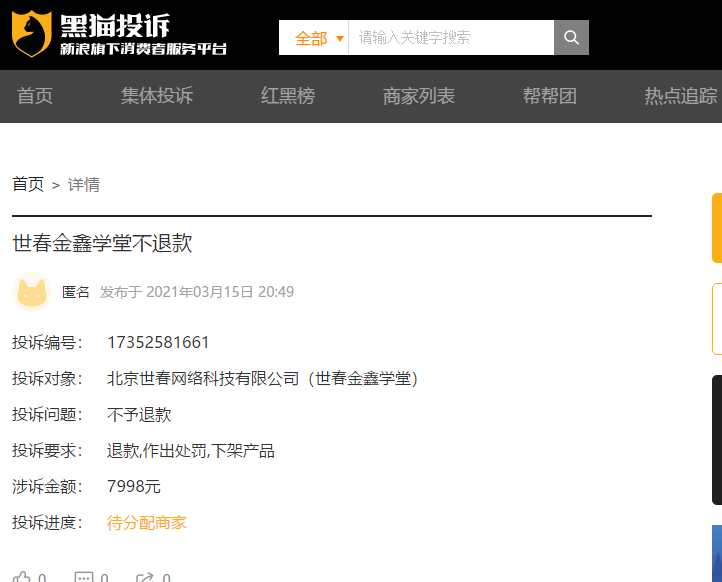Click the 黑猫投诉 site name text
Image resolution: width=722 pixels, height=582 pixels.
115,25
